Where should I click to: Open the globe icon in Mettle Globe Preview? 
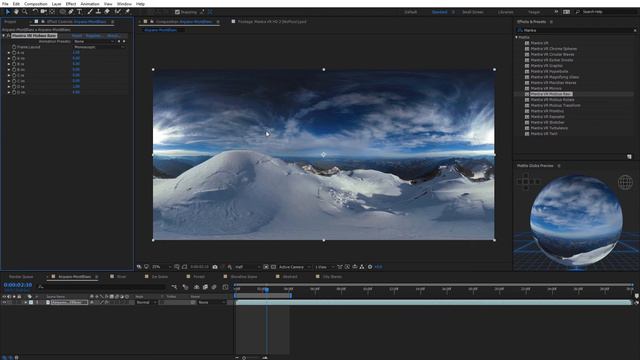[x=625, y=182]
